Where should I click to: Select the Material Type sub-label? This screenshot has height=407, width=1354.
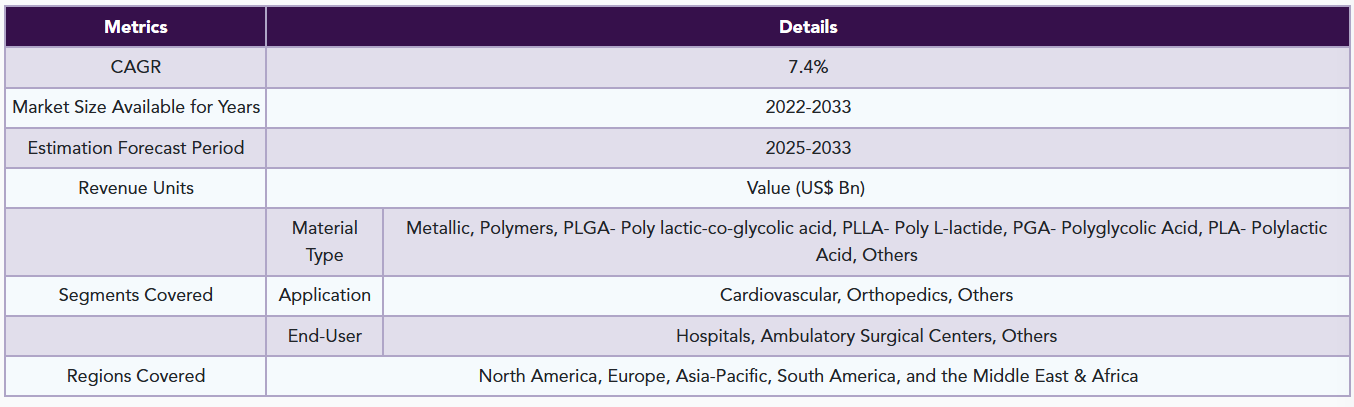coord(325,241)
